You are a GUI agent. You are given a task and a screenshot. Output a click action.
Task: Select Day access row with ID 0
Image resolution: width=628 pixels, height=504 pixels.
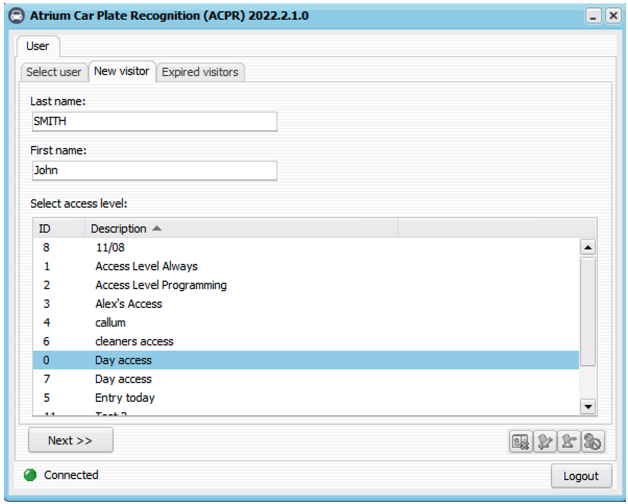pos(306,360)
